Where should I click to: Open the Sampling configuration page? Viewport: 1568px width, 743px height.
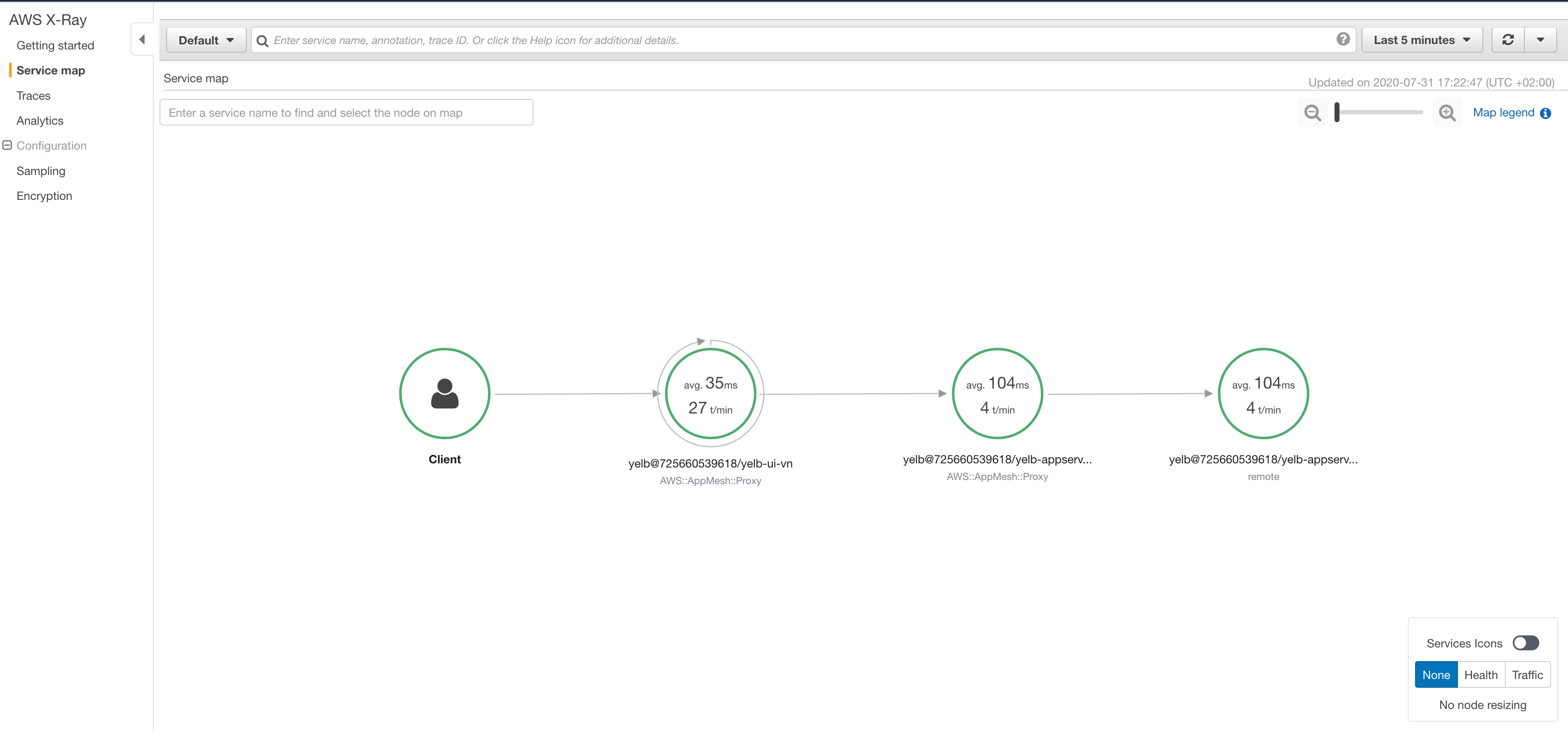(40, 170)
